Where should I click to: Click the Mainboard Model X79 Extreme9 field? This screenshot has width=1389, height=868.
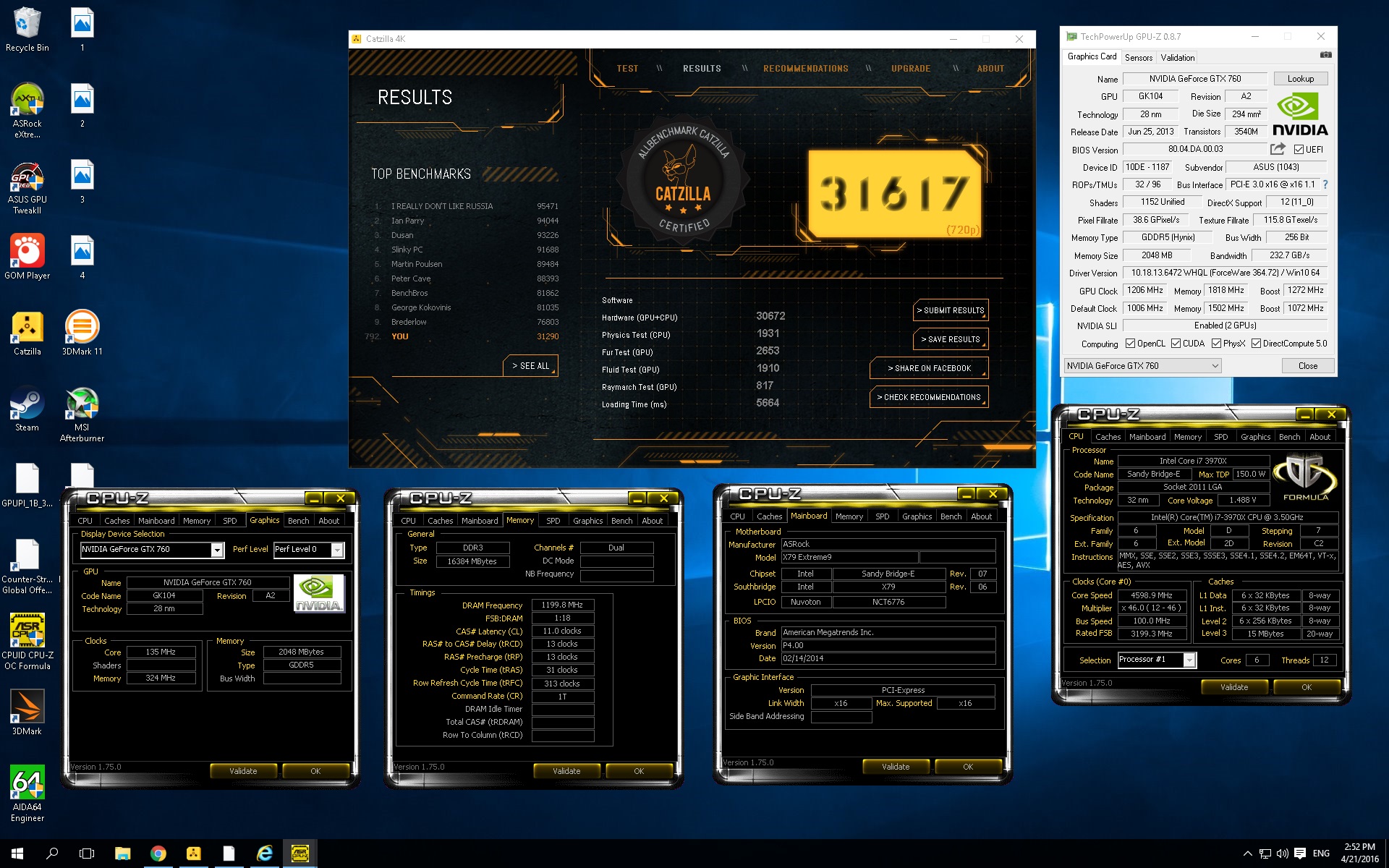pyautogui.click(x=849, y=558)
